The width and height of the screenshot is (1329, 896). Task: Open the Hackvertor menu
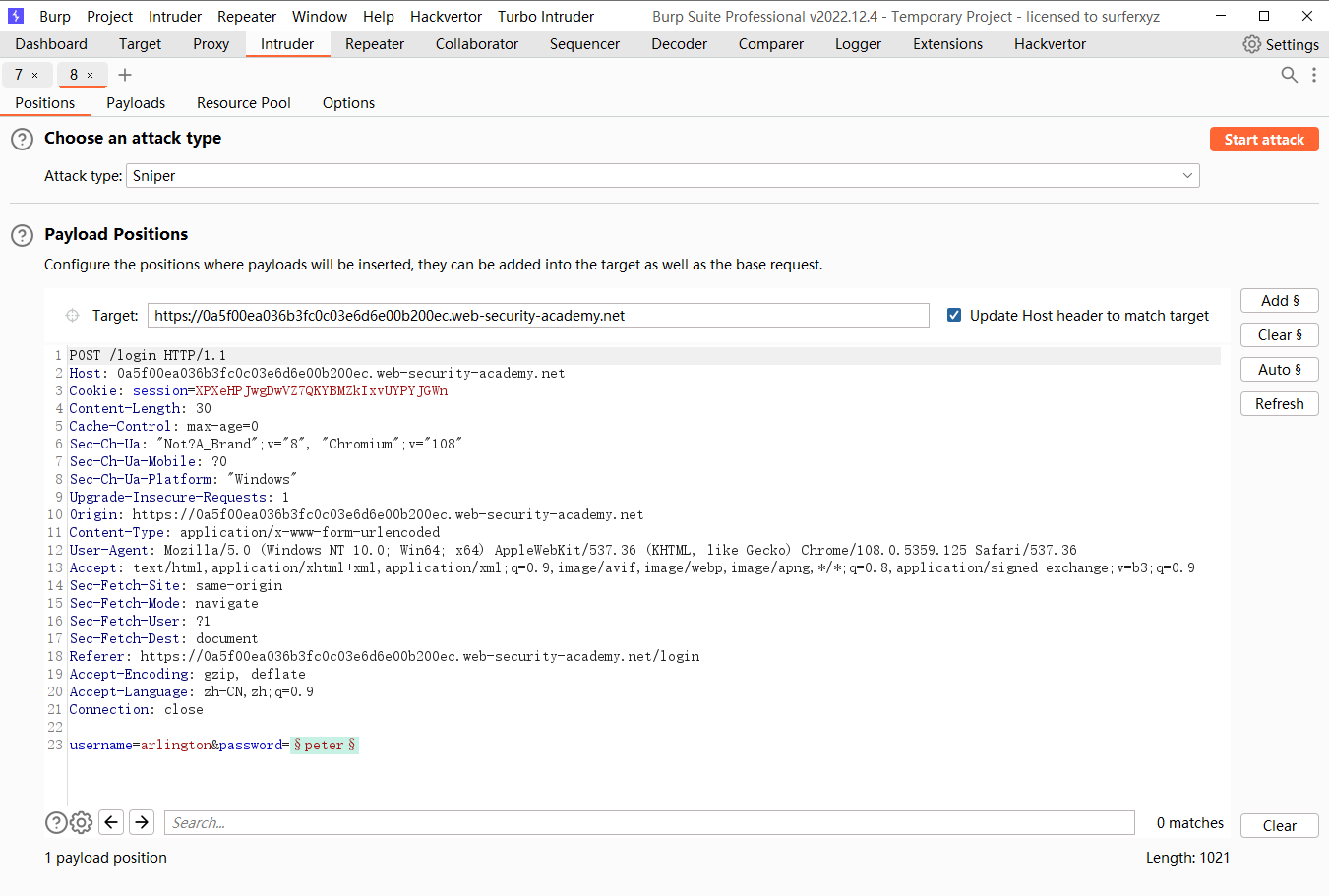tap(446, 16)
